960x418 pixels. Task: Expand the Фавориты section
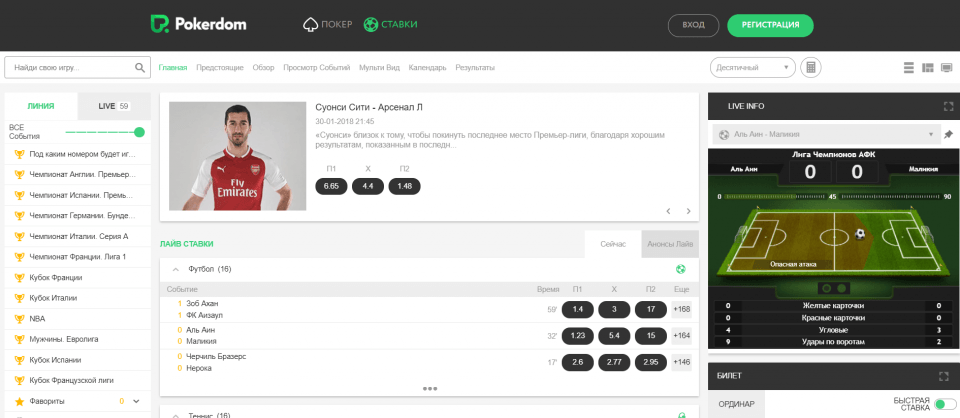[136, 401]
